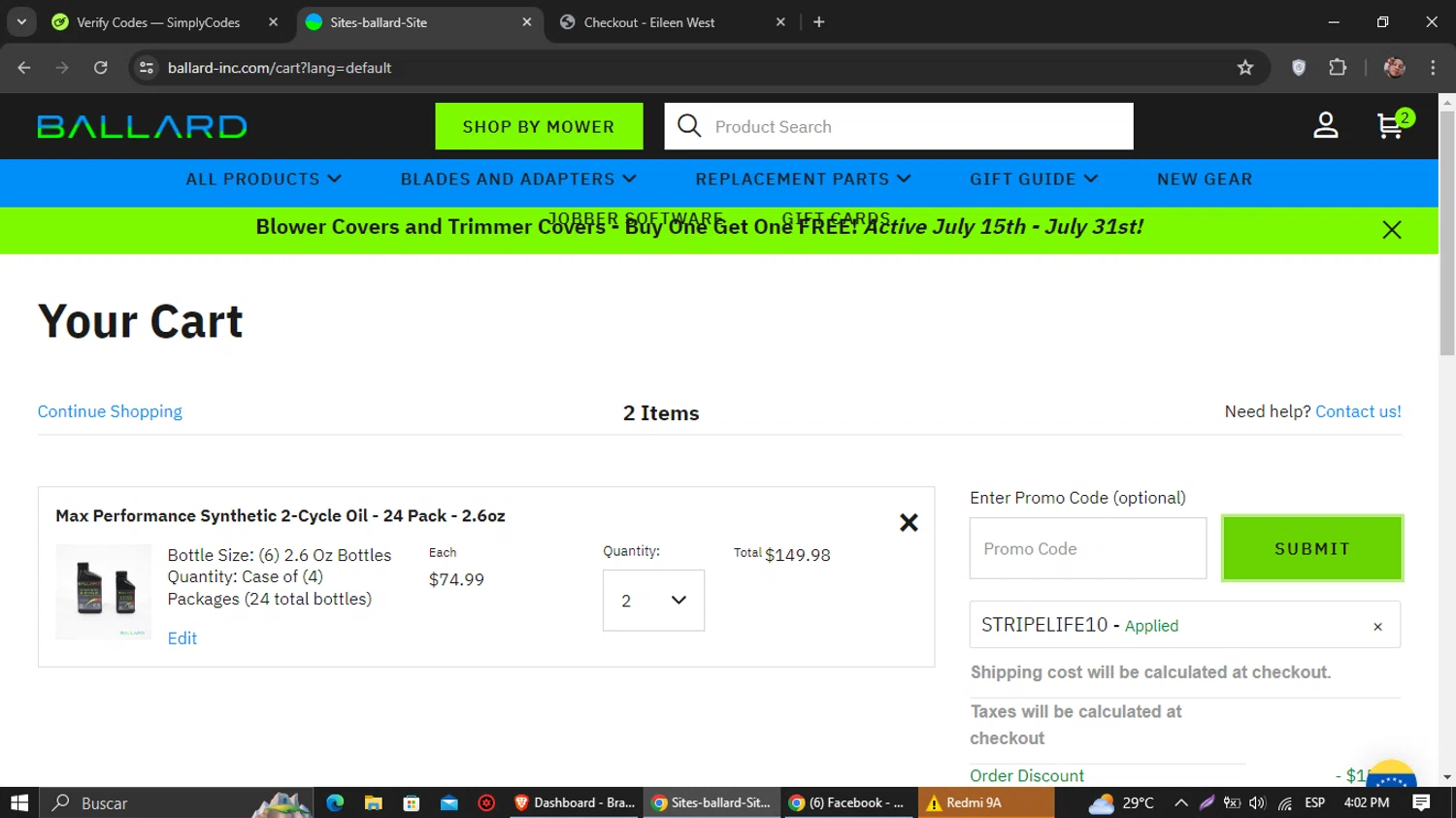Click the SHOP BY MOWER button

tap(539, 126)
